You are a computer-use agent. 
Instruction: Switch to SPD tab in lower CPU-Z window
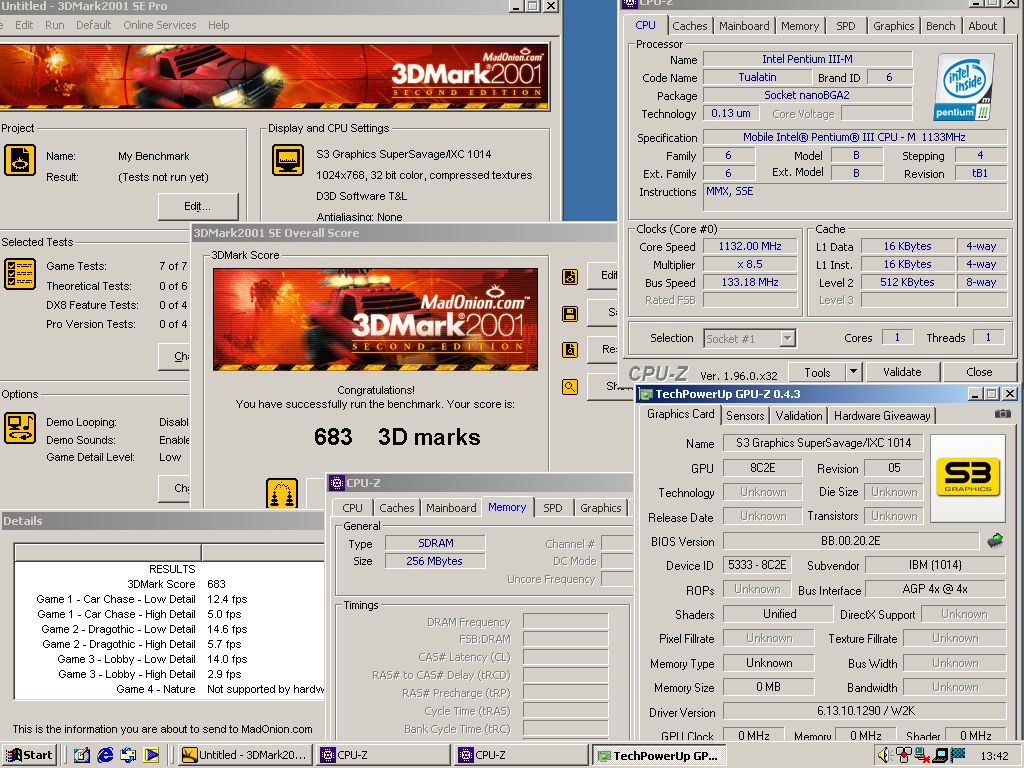pyautogui.click(x=552, y=508)
